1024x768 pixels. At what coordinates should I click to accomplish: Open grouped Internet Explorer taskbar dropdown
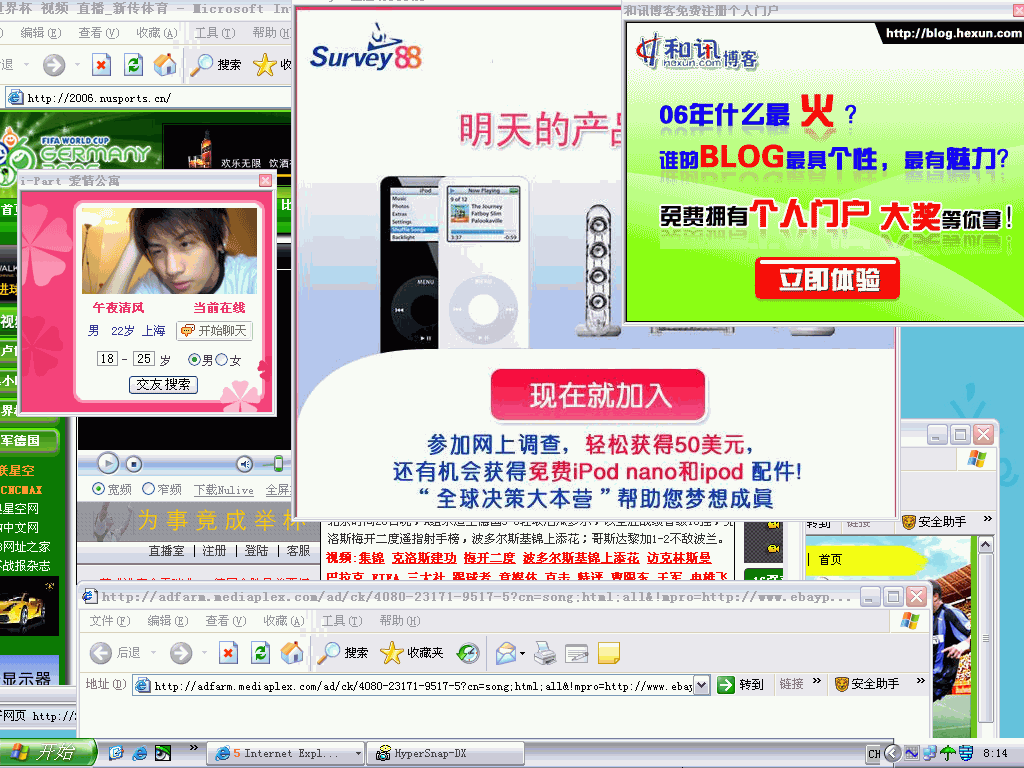358,754
